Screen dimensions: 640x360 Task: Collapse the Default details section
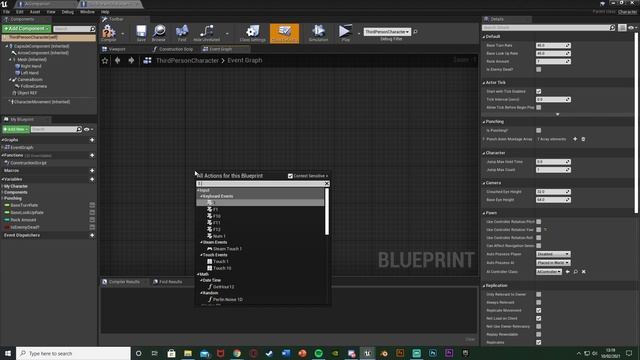(x=484, y=37)
